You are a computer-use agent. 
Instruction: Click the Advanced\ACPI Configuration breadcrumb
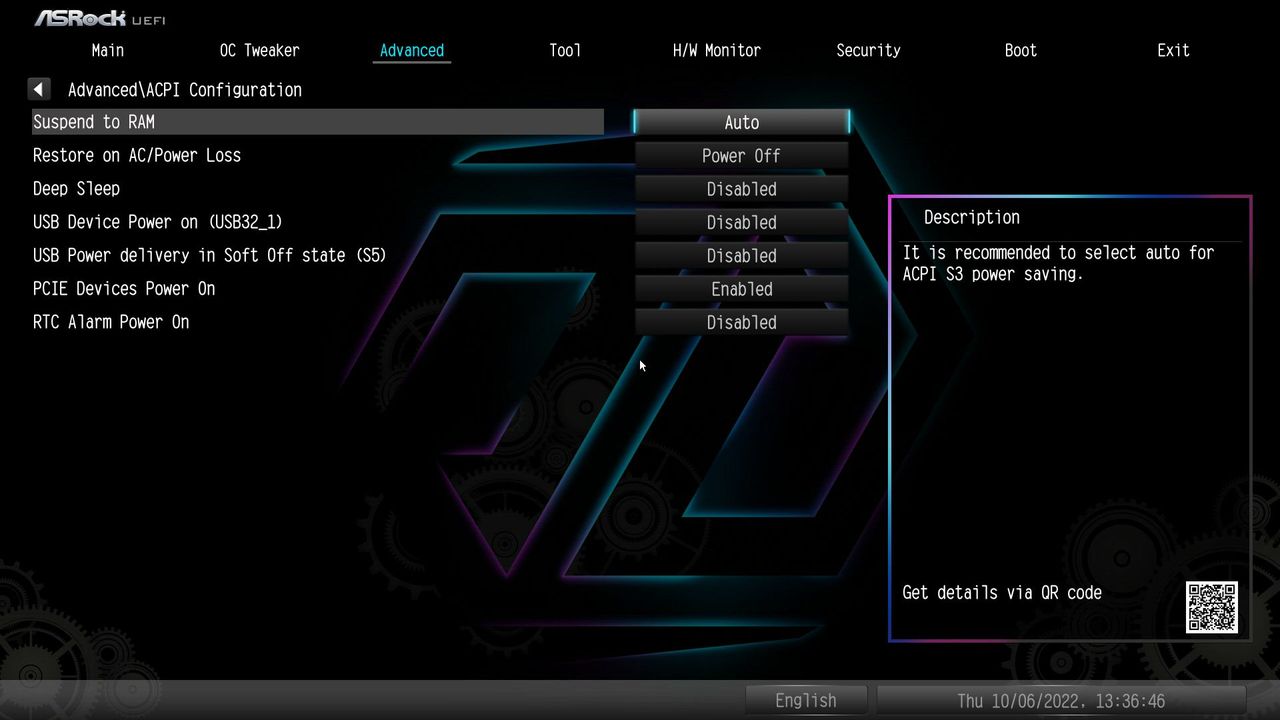185,90
